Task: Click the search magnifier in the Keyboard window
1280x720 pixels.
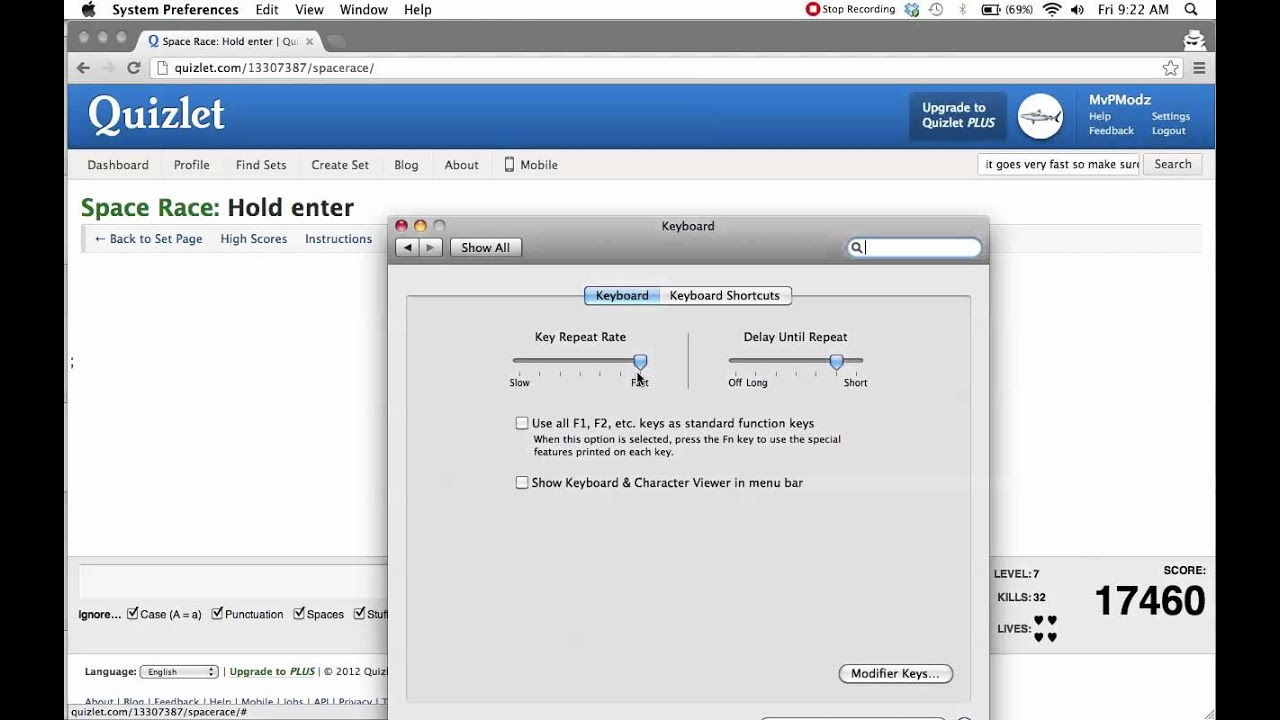Action: pyautogui.click(x=856, y=248)
